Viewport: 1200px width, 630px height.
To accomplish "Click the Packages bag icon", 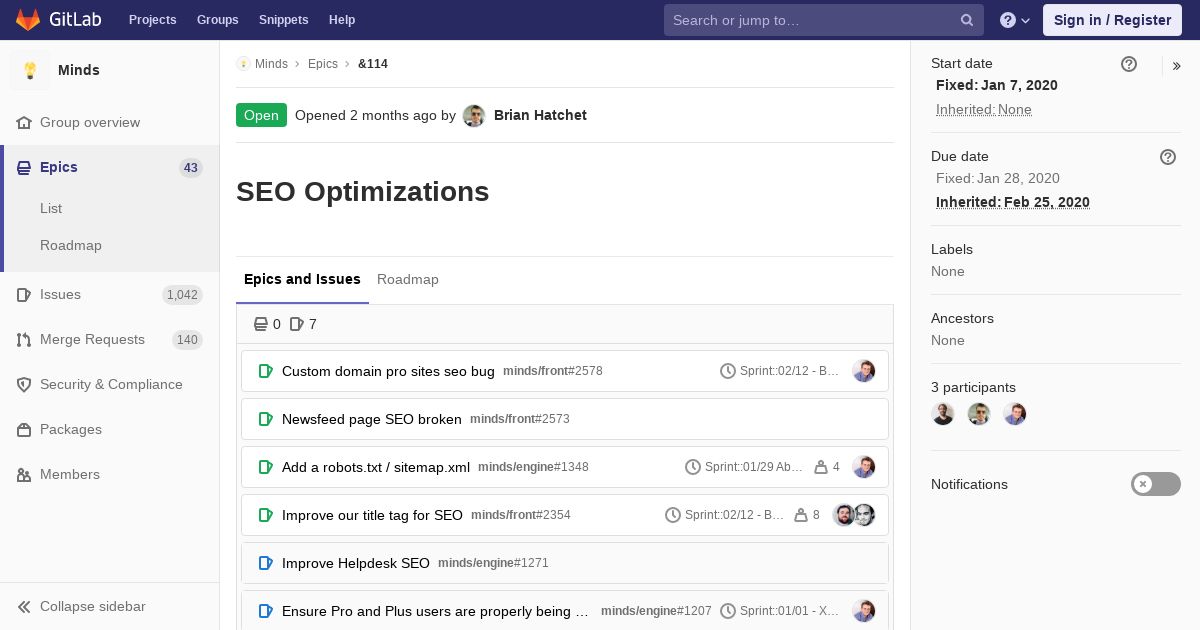I will (24, 429).
